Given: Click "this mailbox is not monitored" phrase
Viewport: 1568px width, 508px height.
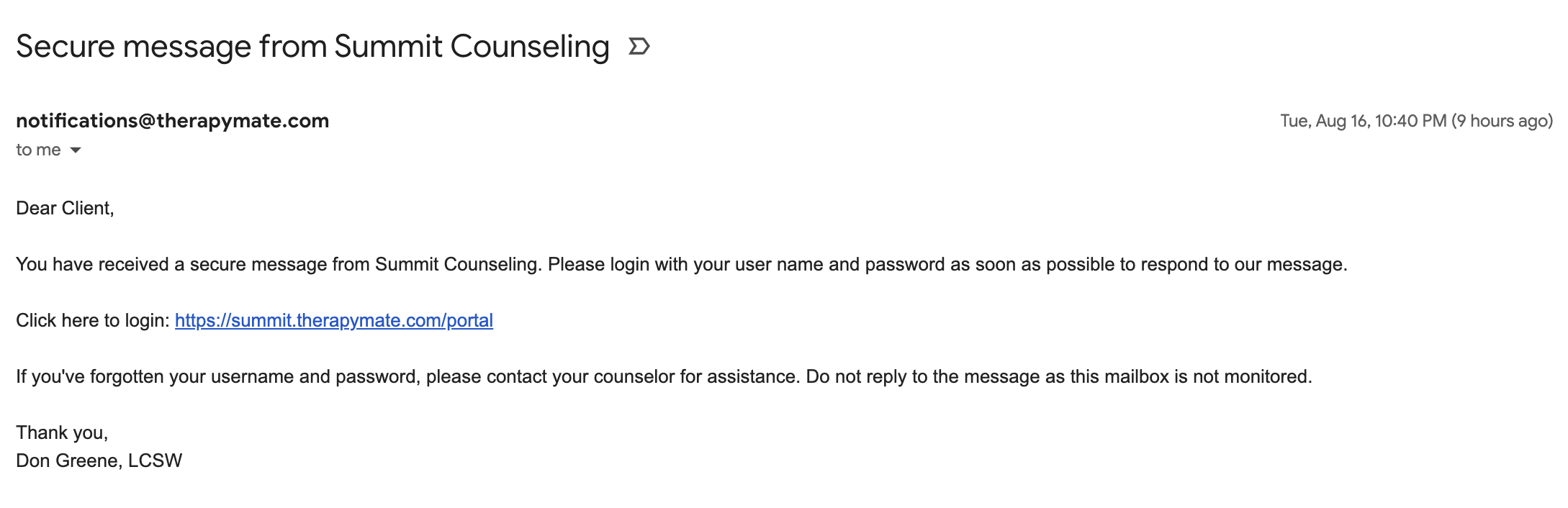Looking at the screenshot, I should (1191, 376).
